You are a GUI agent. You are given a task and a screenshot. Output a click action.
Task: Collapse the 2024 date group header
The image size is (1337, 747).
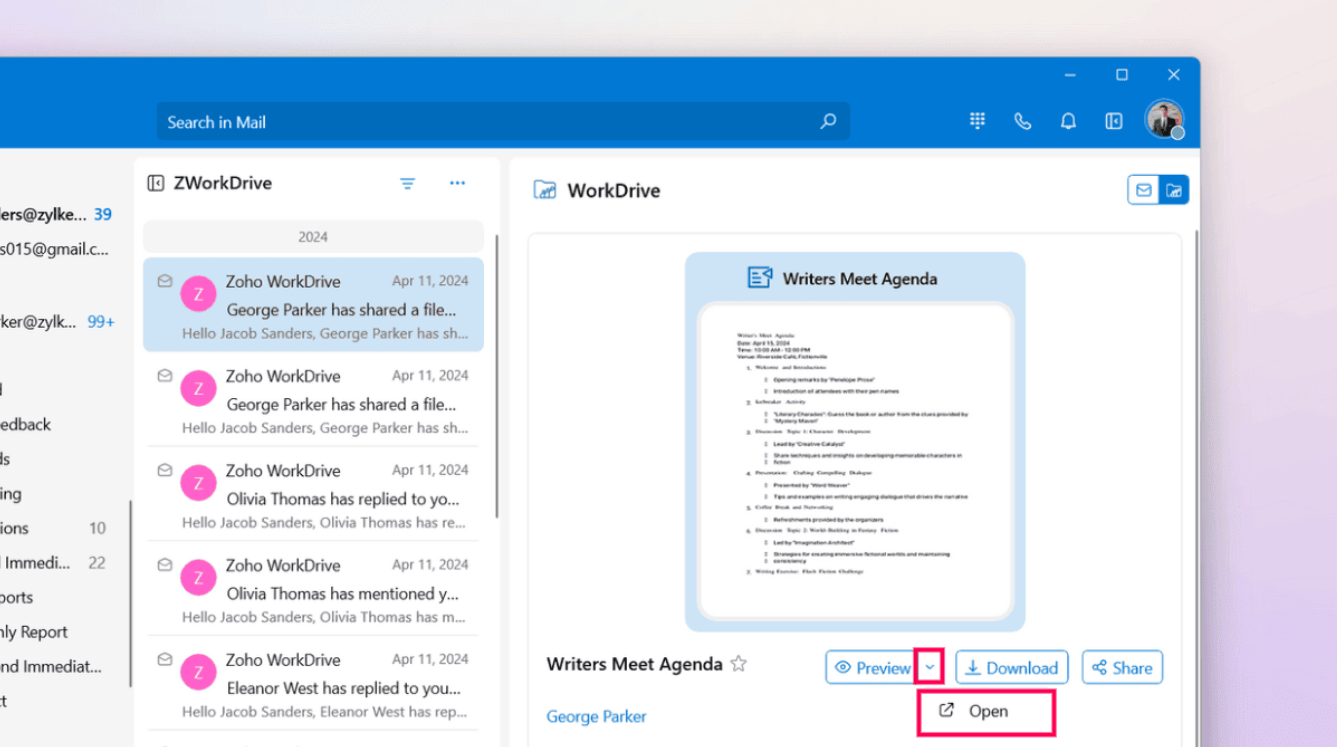click(x=313, y=237)
